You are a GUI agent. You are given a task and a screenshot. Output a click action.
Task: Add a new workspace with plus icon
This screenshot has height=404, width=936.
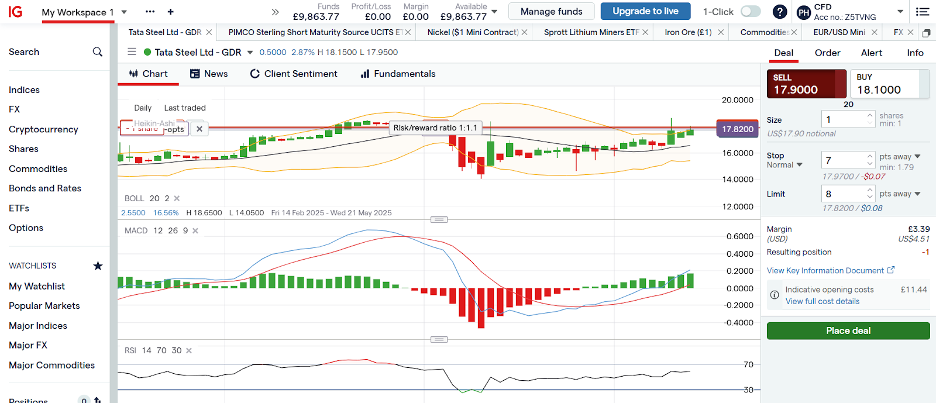tap(171, 11)
